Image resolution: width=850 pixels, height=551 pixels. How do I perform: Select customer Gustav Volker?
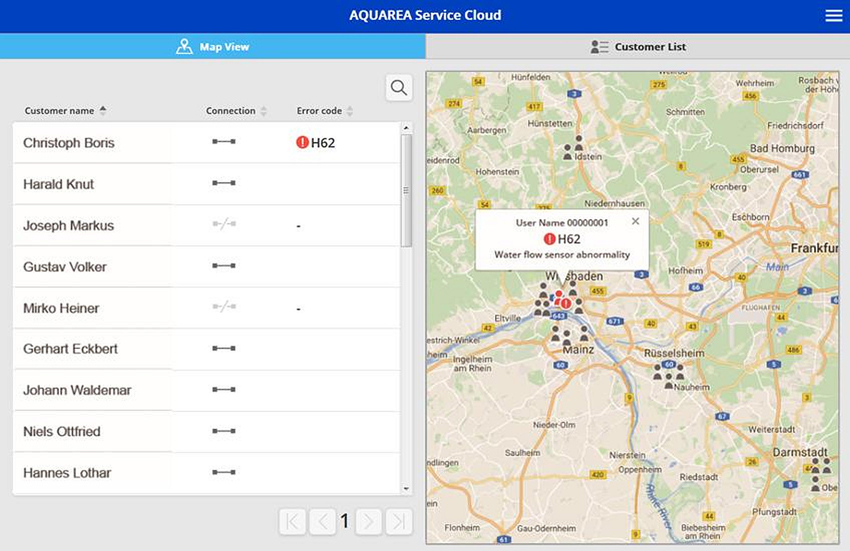point(207,267)
